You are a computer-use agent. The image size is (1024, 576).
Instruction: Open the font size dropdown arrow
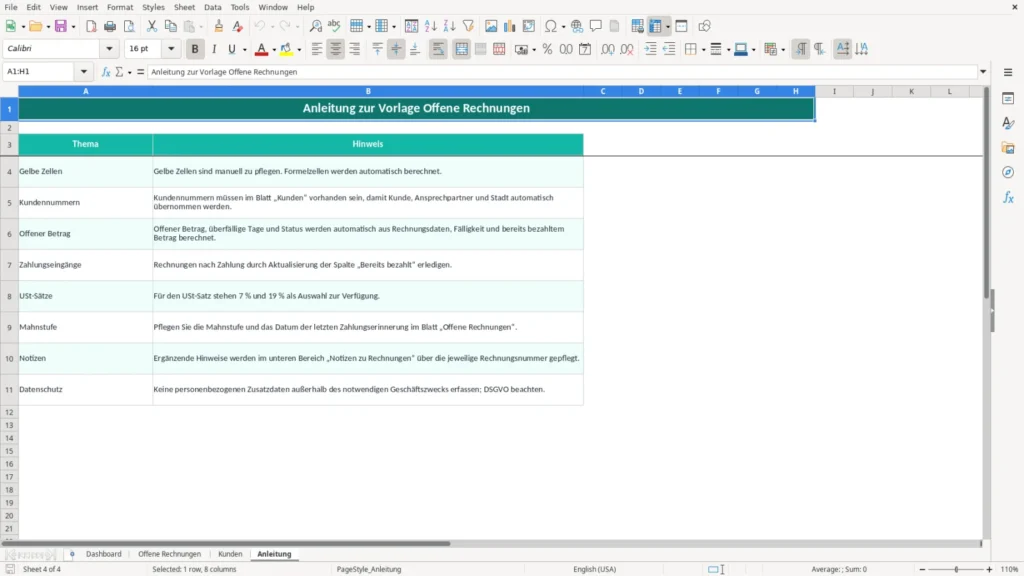pyautogui.click(x=171, y=48)
